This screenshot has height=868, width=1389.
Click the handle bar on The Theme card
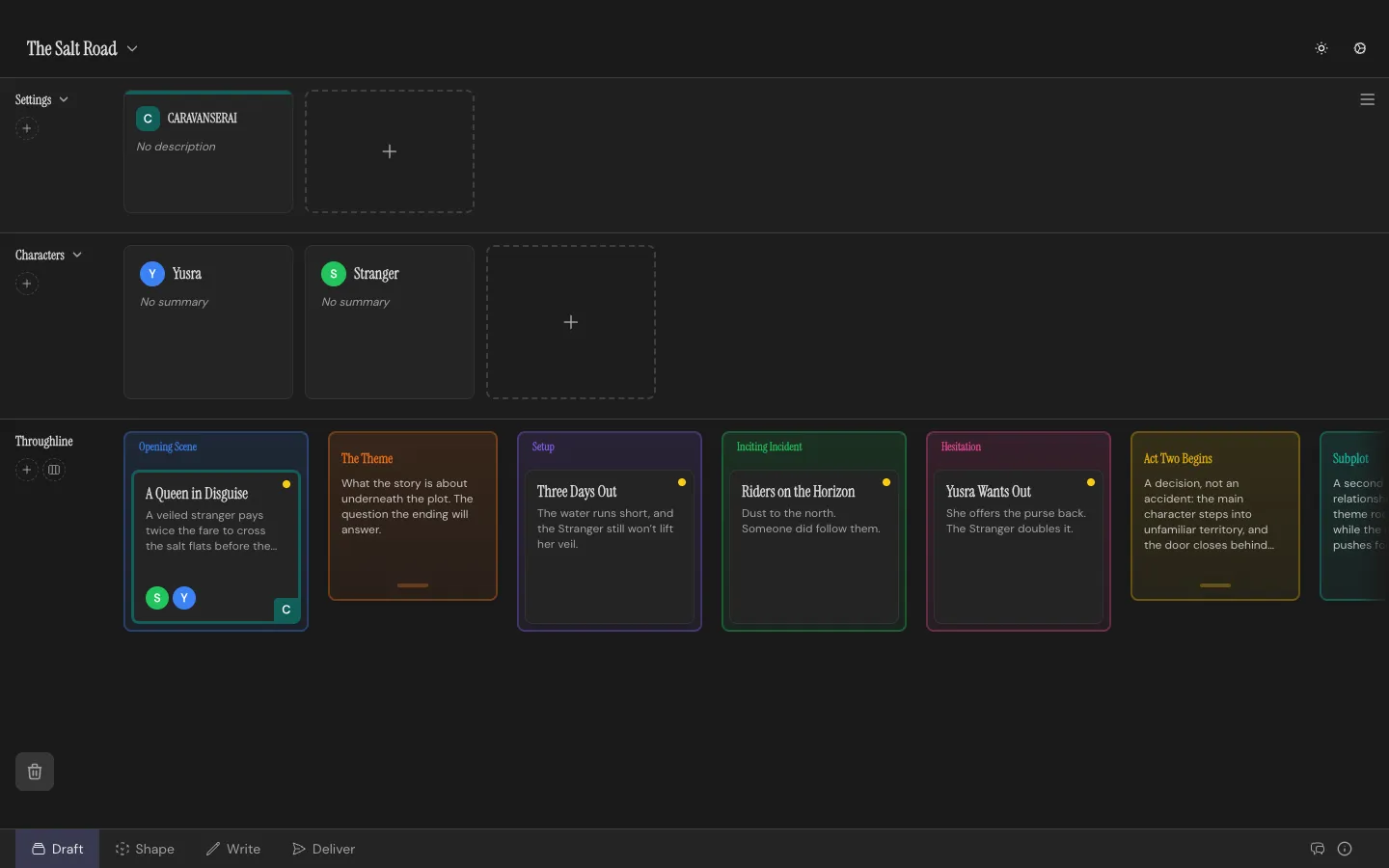[413, 585]
